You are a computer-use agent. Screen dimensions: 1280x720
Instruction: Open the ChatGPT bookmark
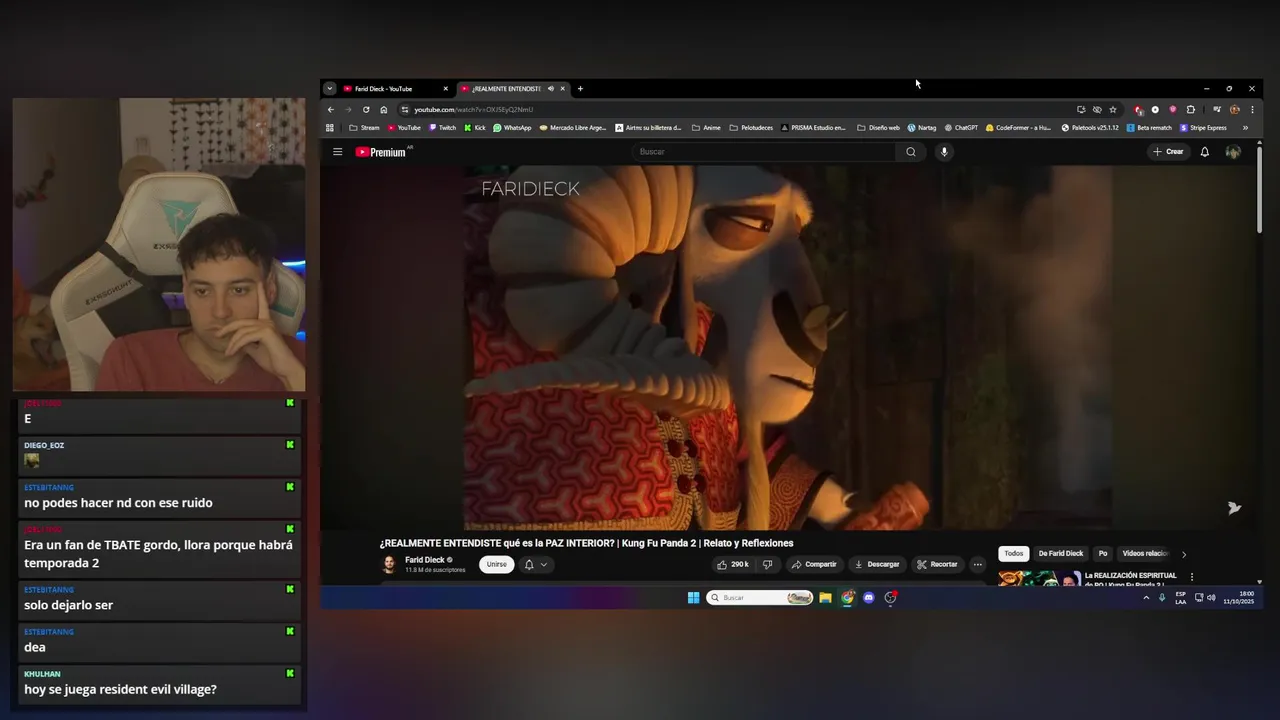(x=961, y=128)
